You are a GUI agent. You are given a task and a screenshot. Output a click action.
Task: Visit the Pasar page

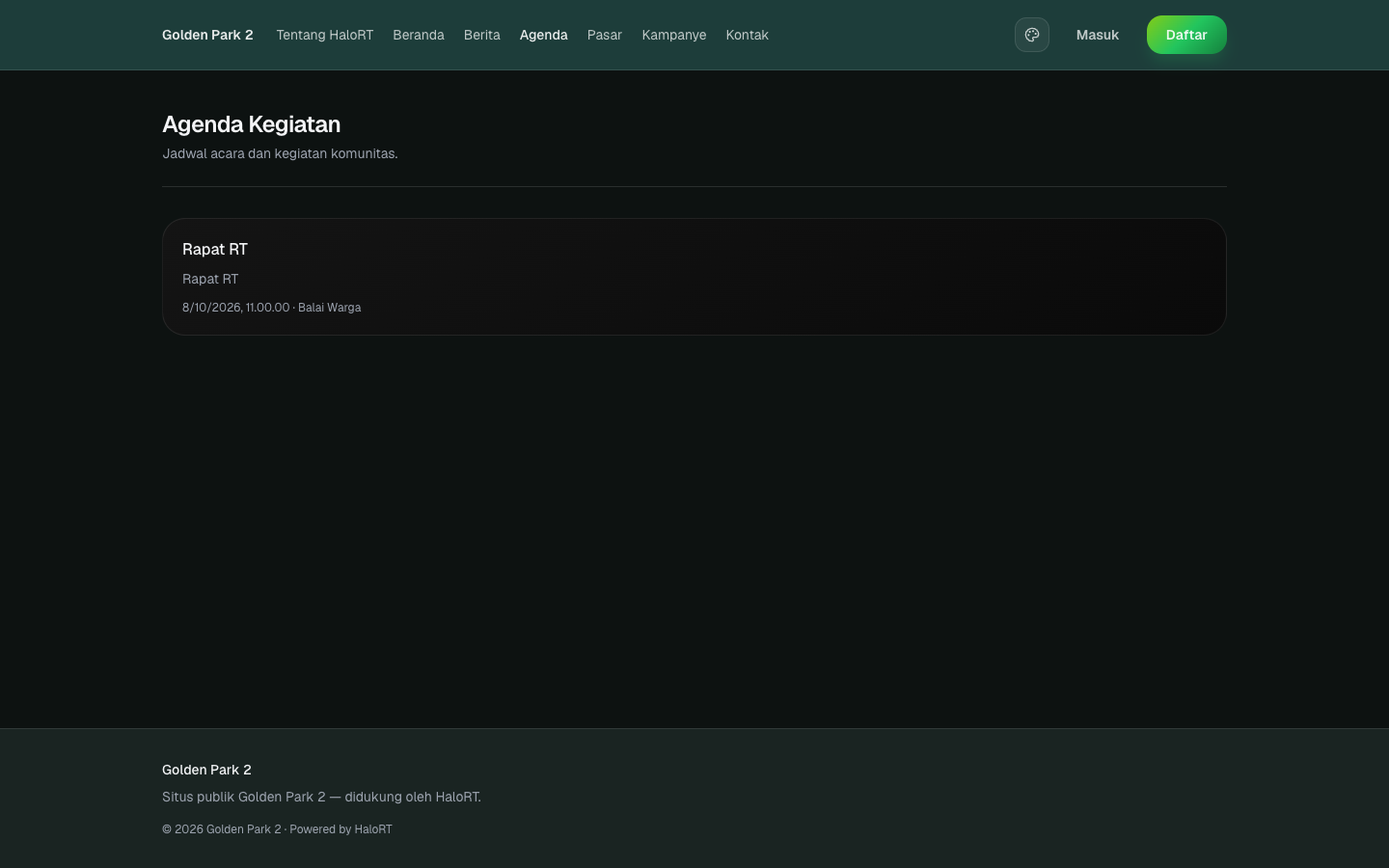(605, 35)
